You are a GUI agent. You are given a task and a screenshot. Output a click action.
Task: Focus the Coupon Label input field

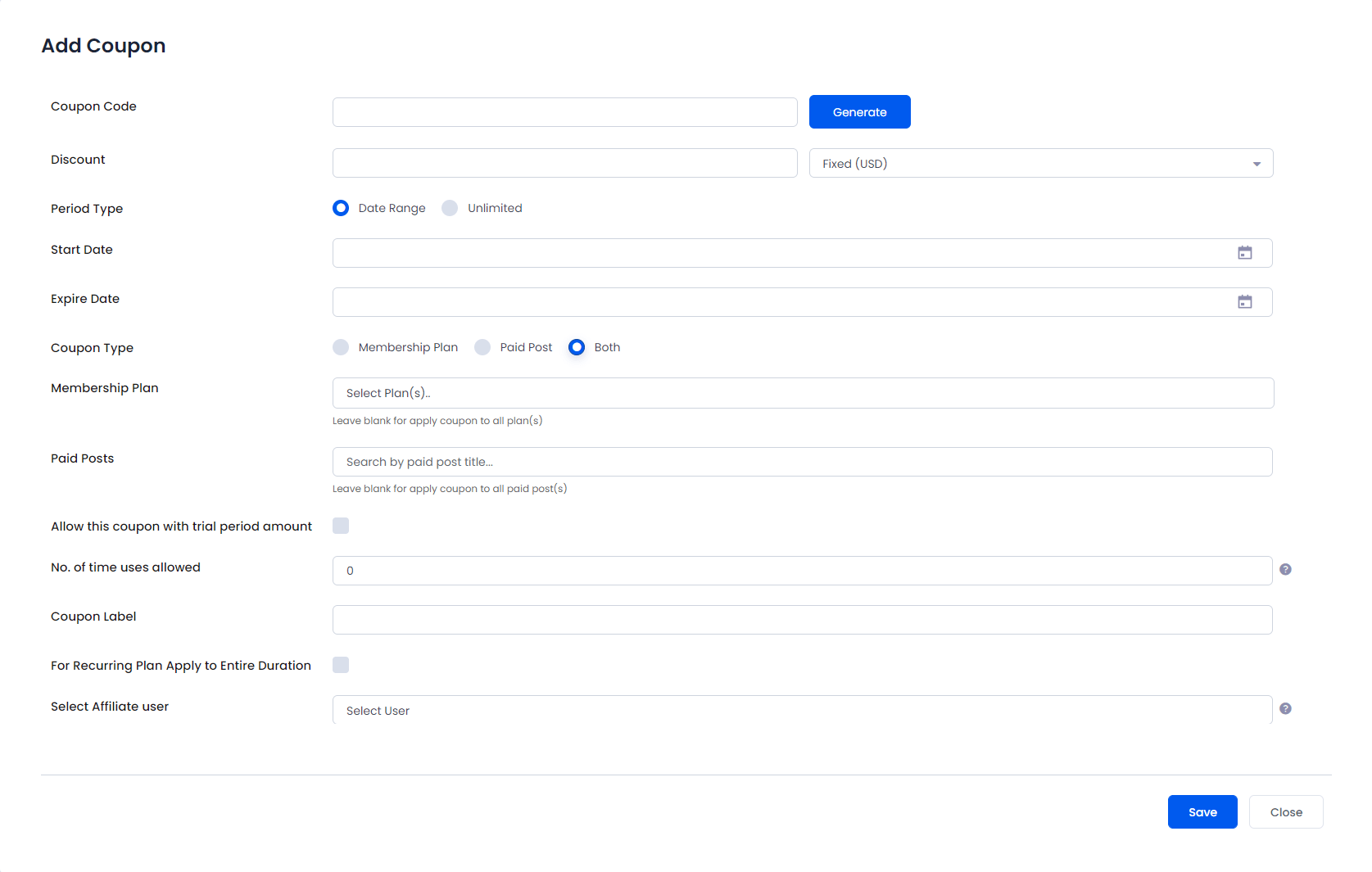(x=802, y=620)
